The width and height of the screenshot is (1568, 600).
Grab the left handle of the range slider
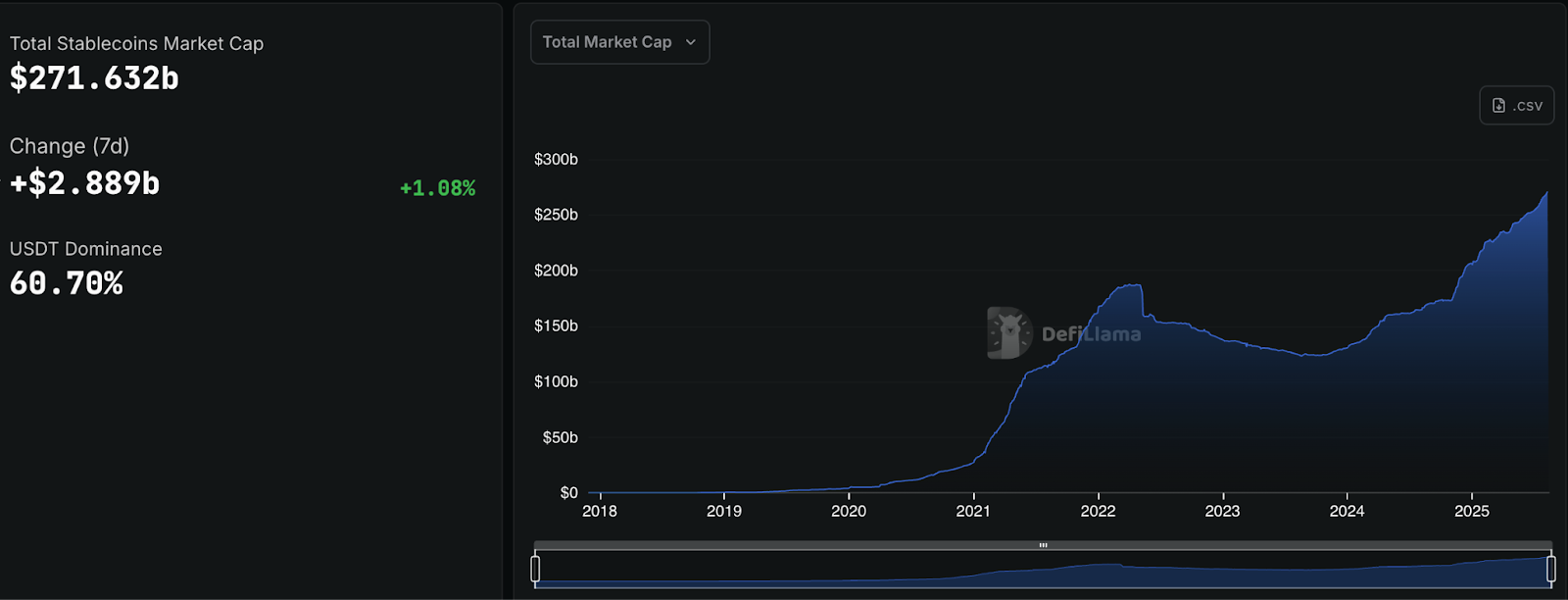pos(535,569)
